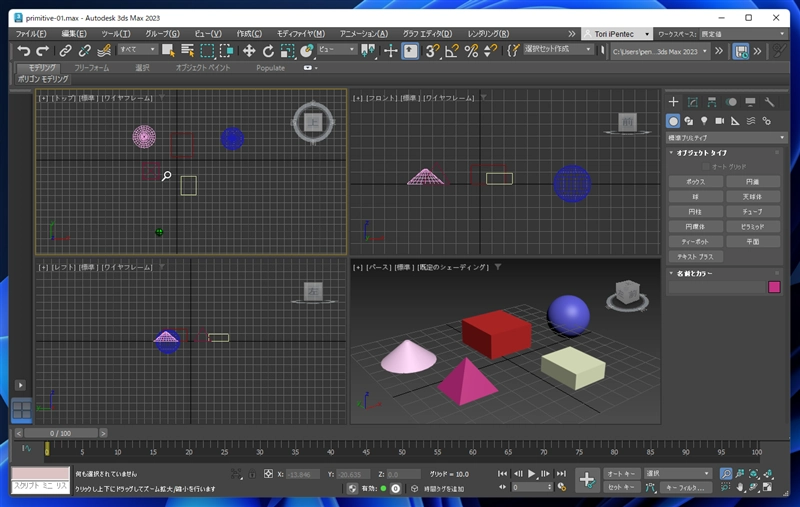The width and height of the screenshot is (800, 507).
Task: Click the Redo arrow in the main toolbar
Action: coord(42,50)
